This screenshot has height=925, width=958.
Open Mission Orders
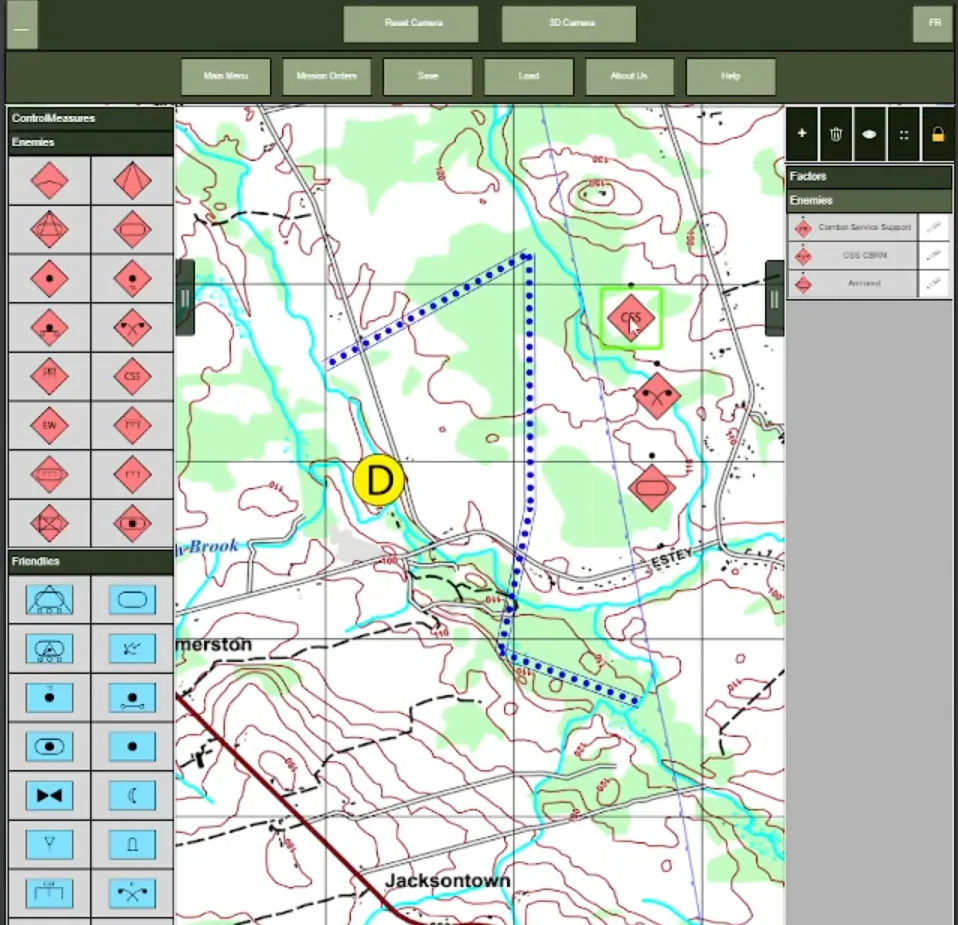[x=326, y=76]
